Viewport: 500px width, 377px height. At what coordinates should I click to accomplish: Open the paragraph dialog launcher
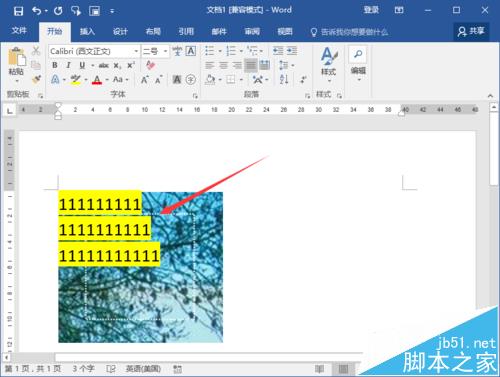pos(307,96)
